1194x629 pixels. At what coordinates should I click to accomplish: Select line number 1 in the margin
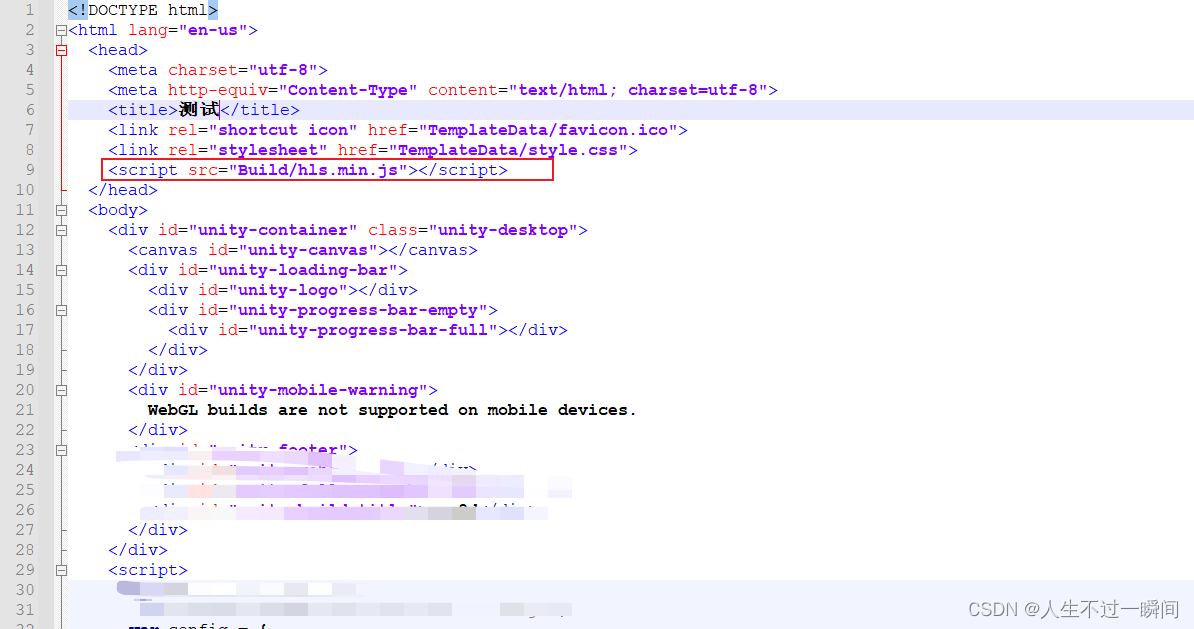coord(29,10)
